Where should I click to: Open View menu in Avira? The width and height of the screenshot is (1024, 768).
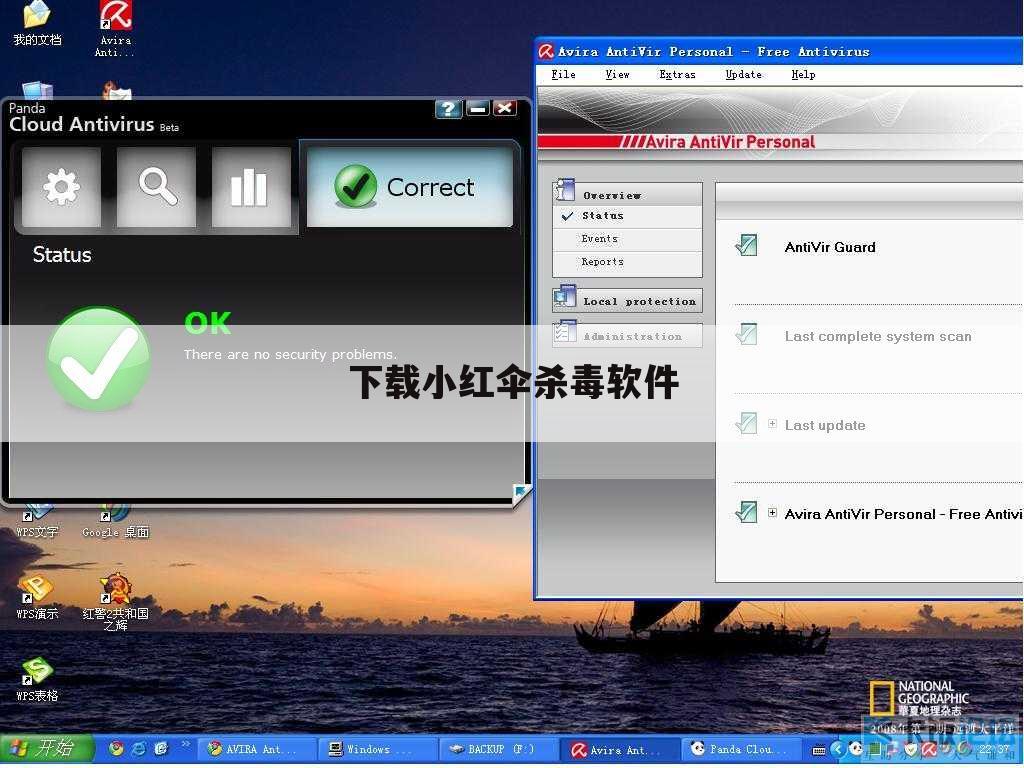coord(617,74)
